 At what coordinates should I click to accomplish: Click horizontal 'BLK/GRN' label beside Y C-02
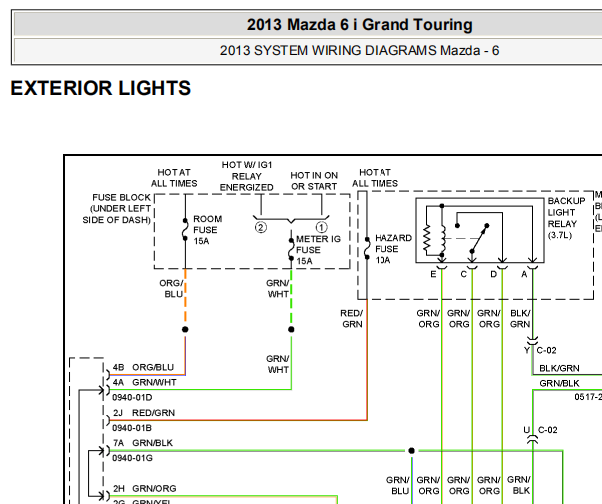[x=559, y=368]
